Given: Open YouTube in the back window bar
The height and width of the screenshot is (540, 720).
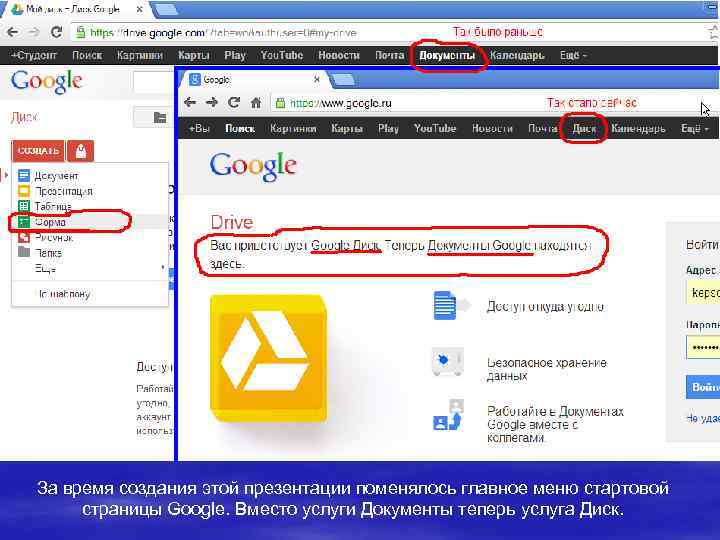Looking at the screenshot, I should pos(282,56).
